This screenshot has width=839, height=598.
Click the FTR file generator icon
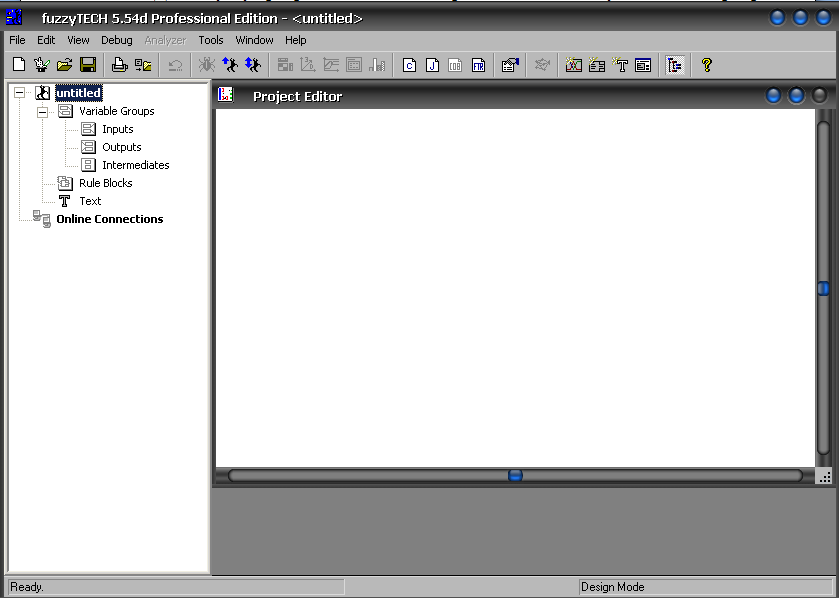click(478, 65)
